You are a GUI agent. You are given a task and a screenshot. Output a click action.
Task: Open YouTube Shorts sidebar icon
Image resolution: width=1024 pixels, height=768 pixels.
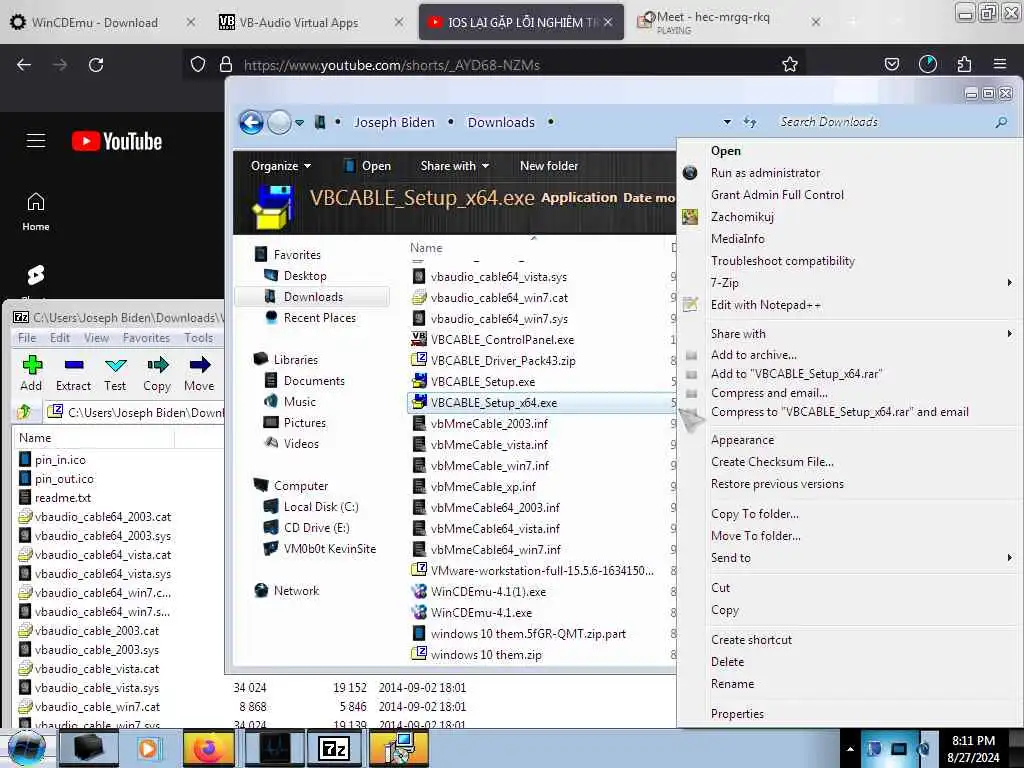pos(36,275)
